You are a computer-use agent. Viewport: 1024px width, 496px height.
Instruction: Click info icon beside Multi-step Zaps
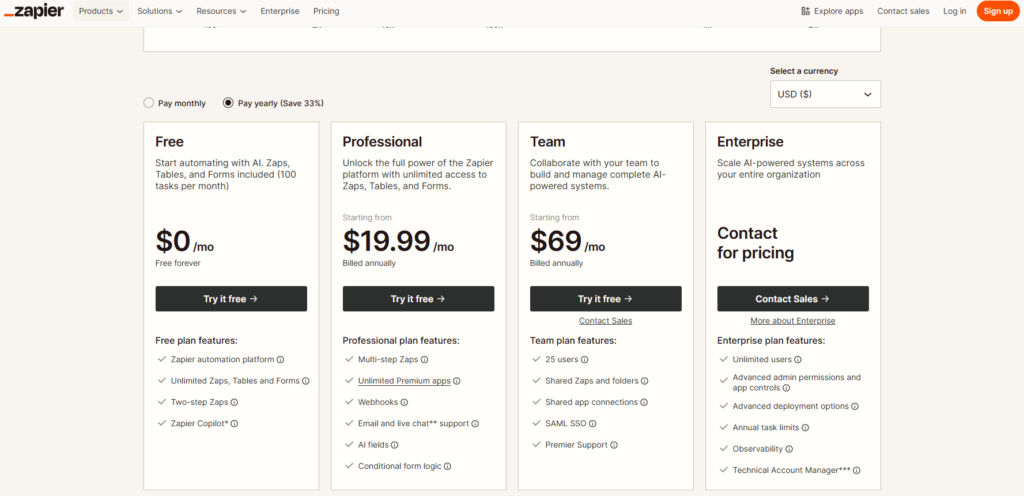(425, 359)
